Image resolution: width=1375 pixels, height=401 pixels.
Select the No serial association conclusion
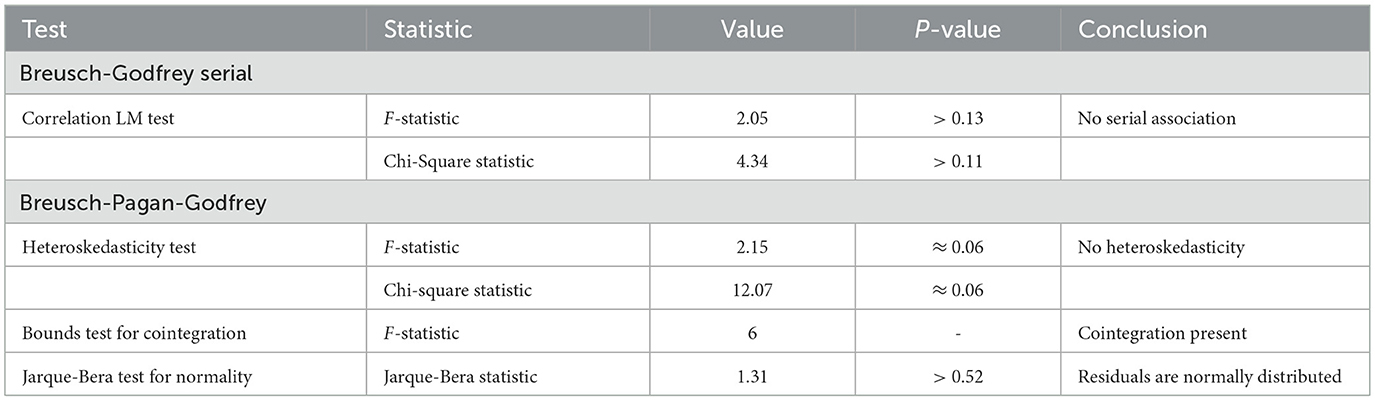[1156, 118]
